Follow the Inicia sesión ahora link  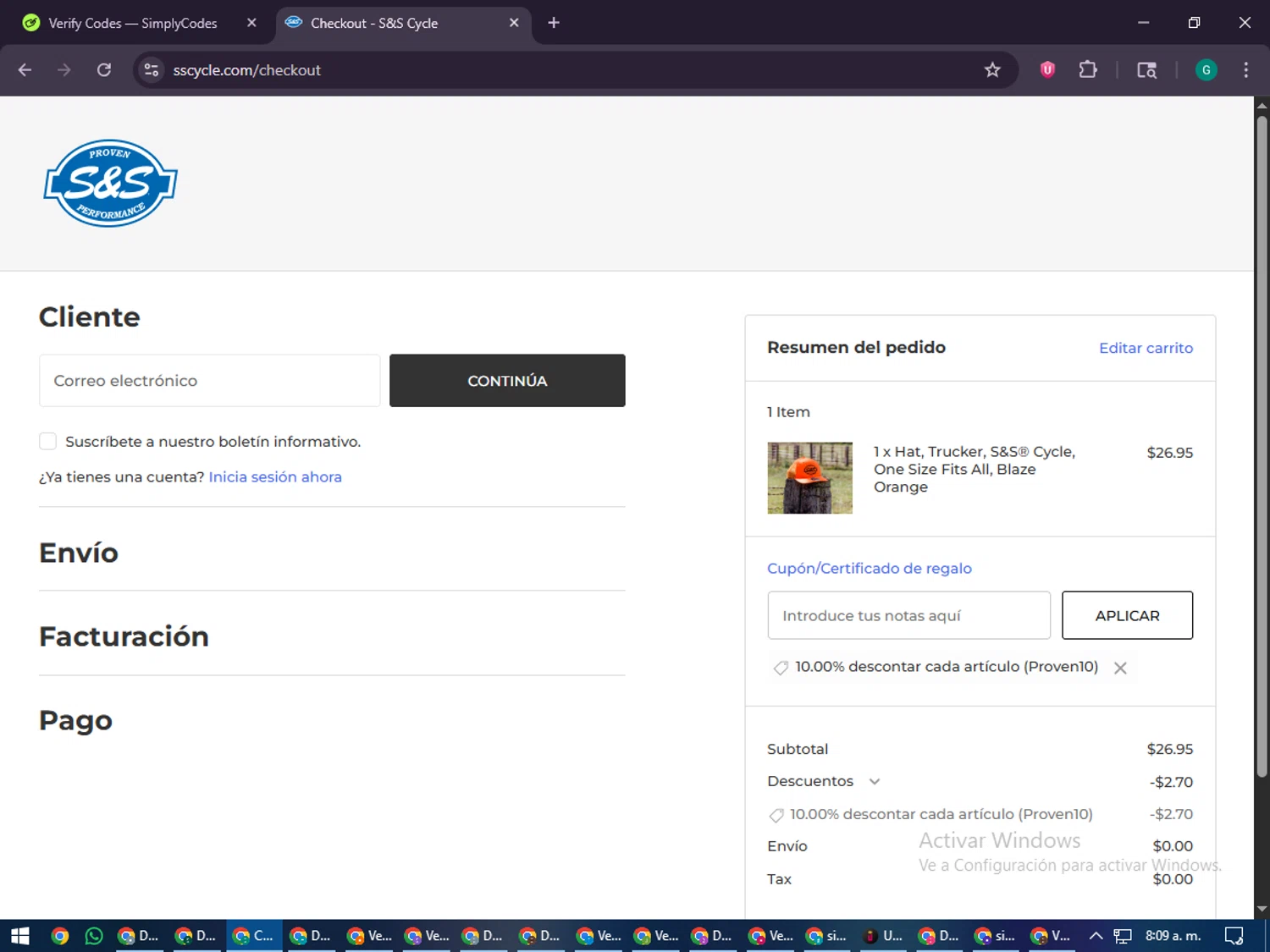(x=275, y=476)
